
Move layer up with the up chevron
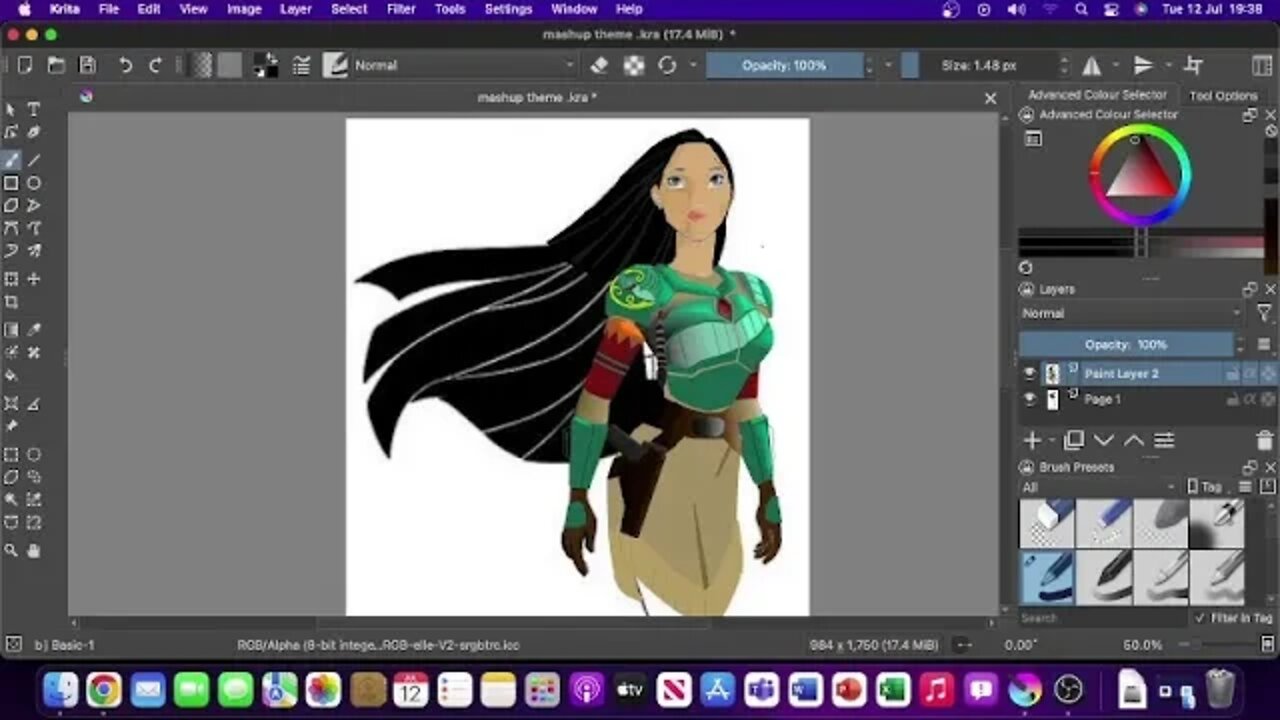point(1134,440)
